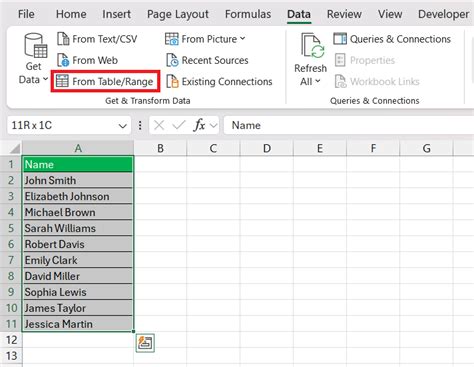
Task: Select row 12 header
Action: tap(11, 340)
